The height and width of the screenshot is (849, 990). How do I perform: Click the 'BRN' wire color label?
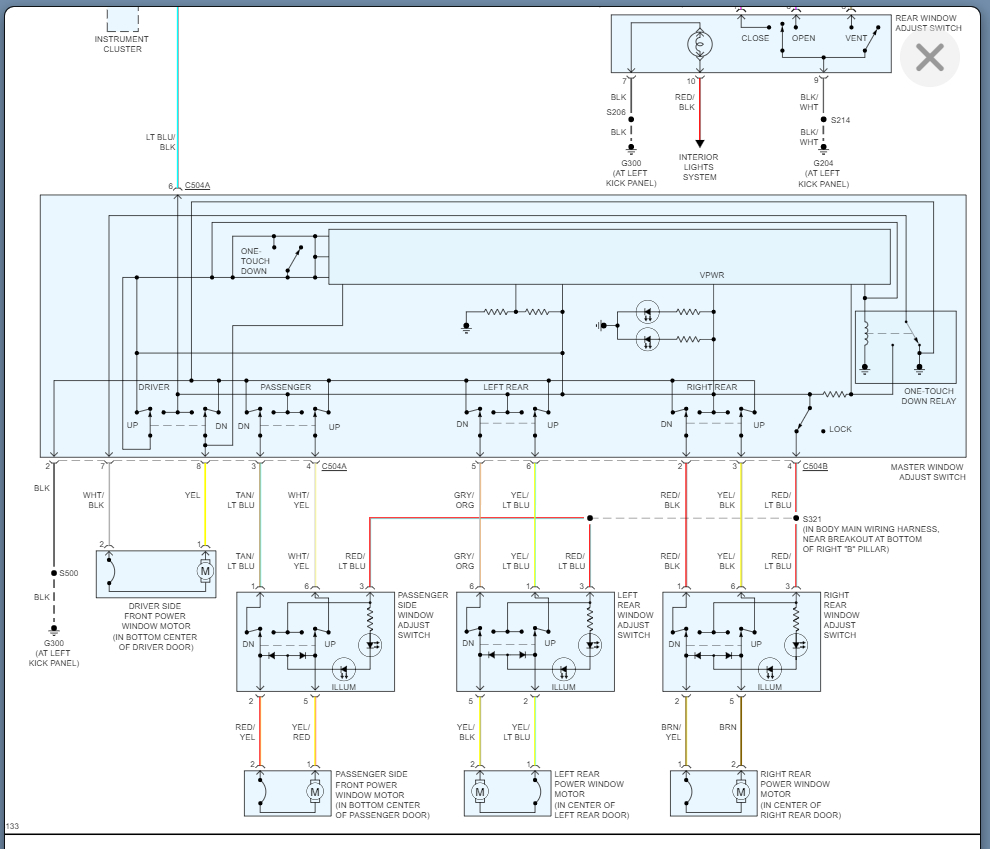(727, 727)
